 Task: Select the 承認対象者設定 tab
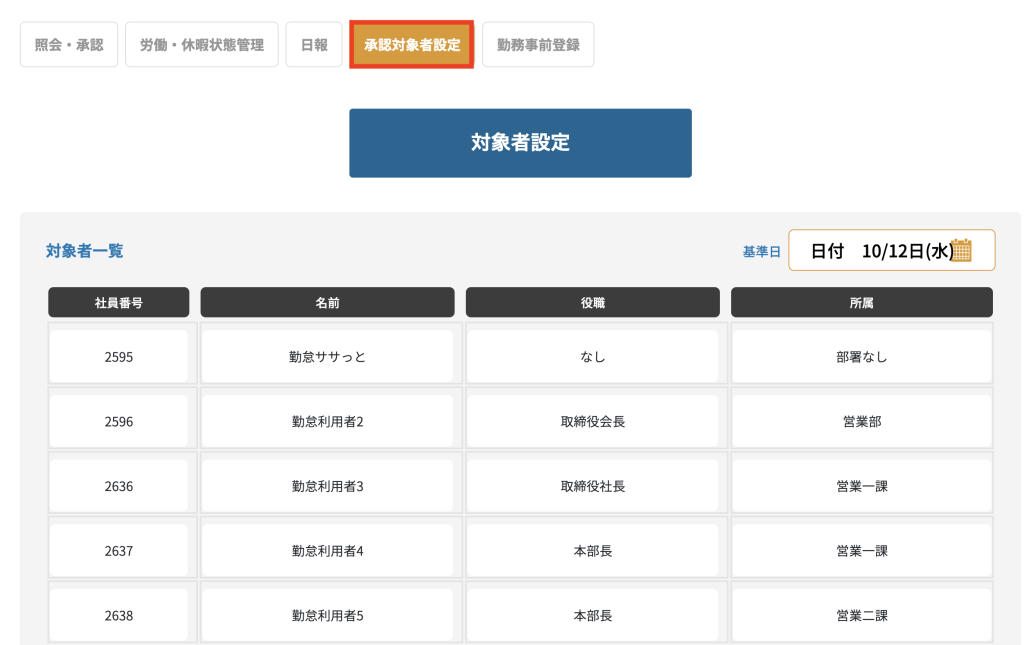point(411,44)
